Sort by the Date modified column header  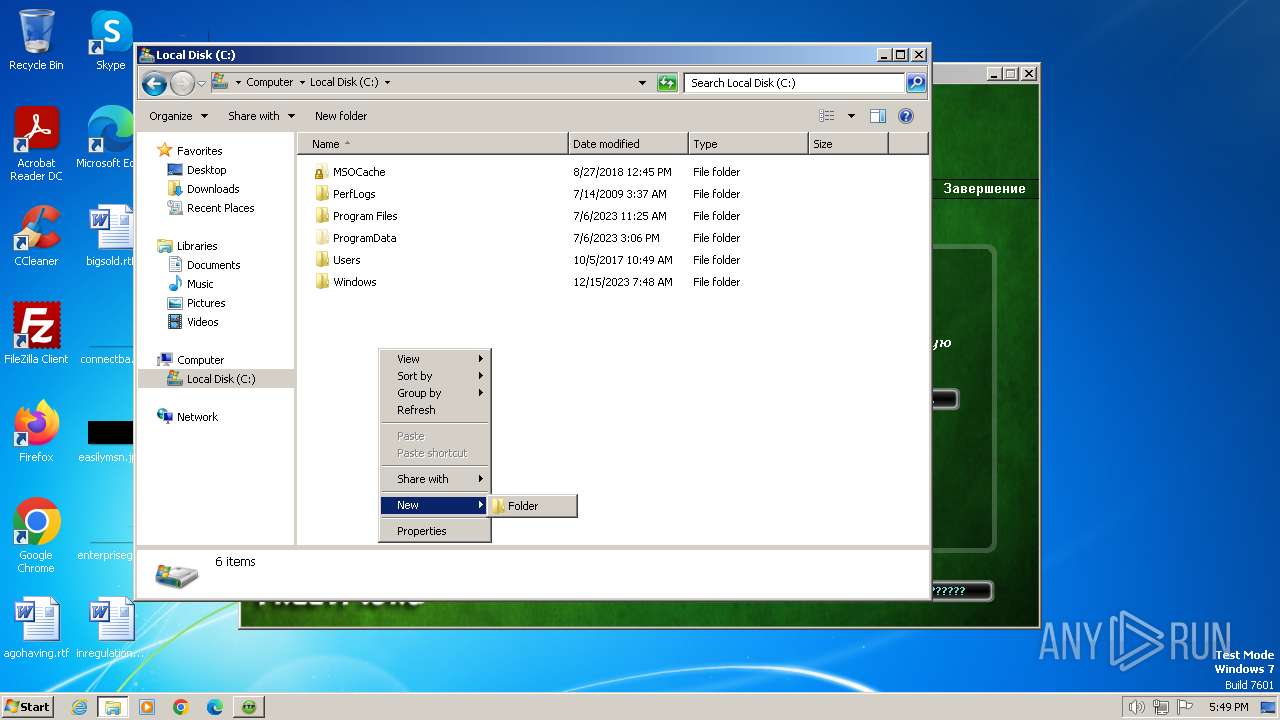pyautogui.click(x=628, y=144)
